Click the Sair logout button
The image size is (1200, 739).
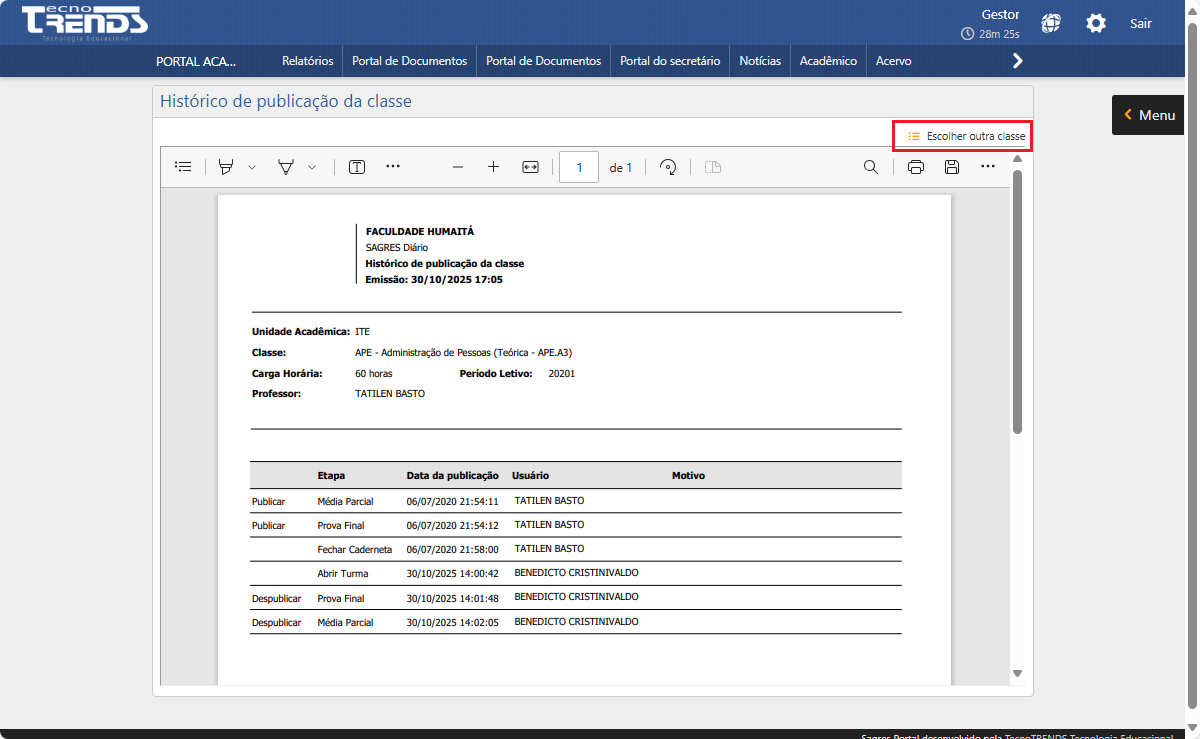pos(1140,23)
